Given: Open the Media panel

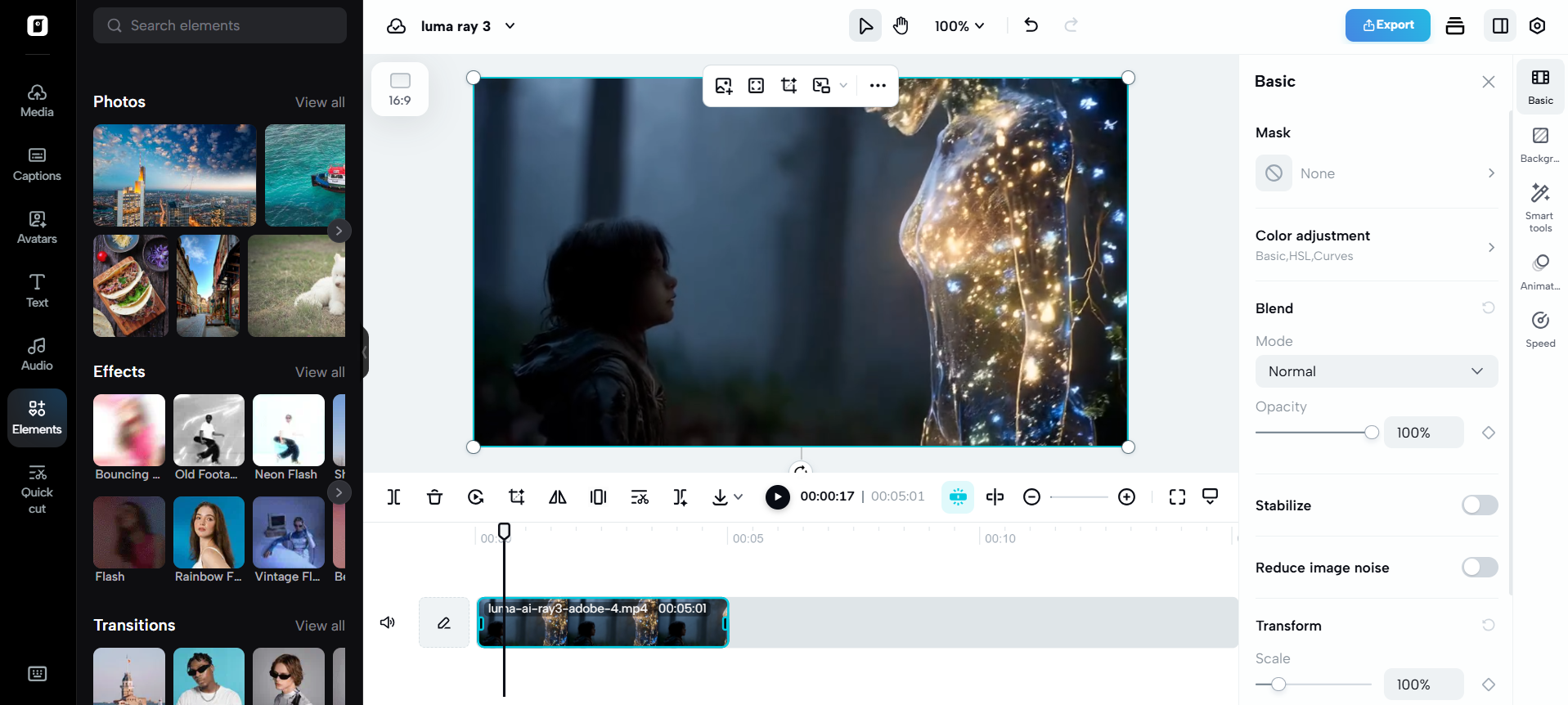Looking at the screenshot, I should click(37, 101).
